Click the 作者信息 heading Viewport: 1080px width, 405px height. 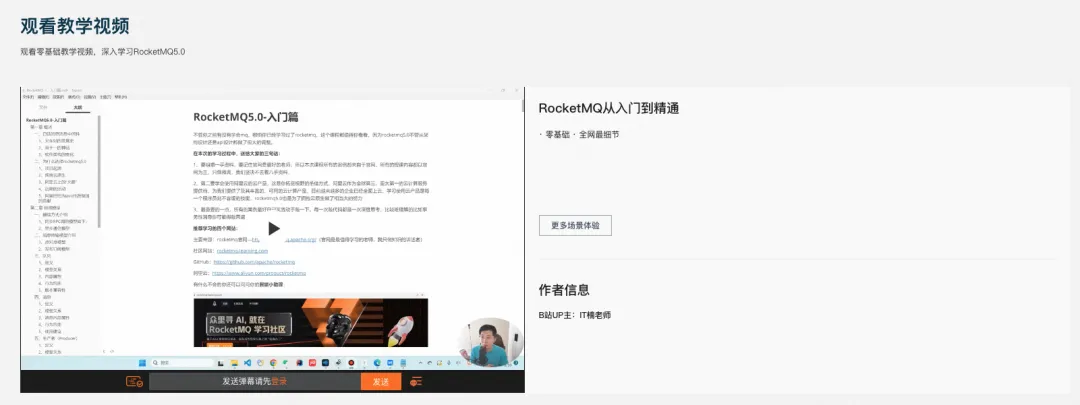[564, 290]
